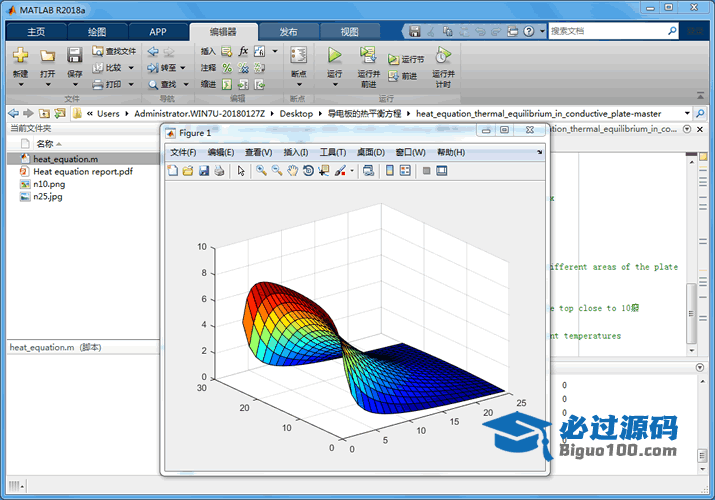The width and height of the screenshot is (715, 500).
Task: Click the comment percent icon
Action: click(227, 68)
